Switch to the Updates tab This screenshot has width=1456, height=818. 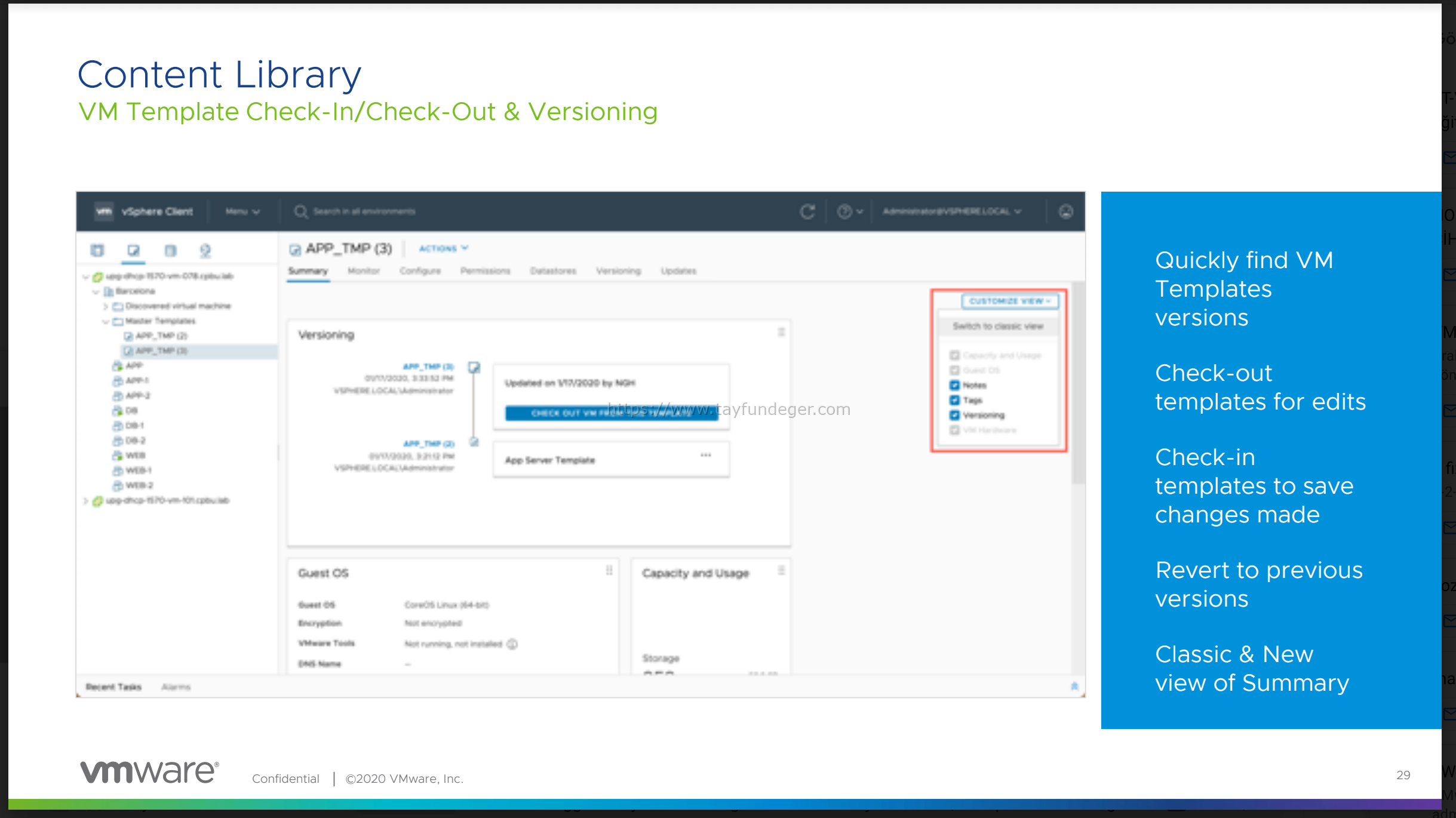pos(678,271)
